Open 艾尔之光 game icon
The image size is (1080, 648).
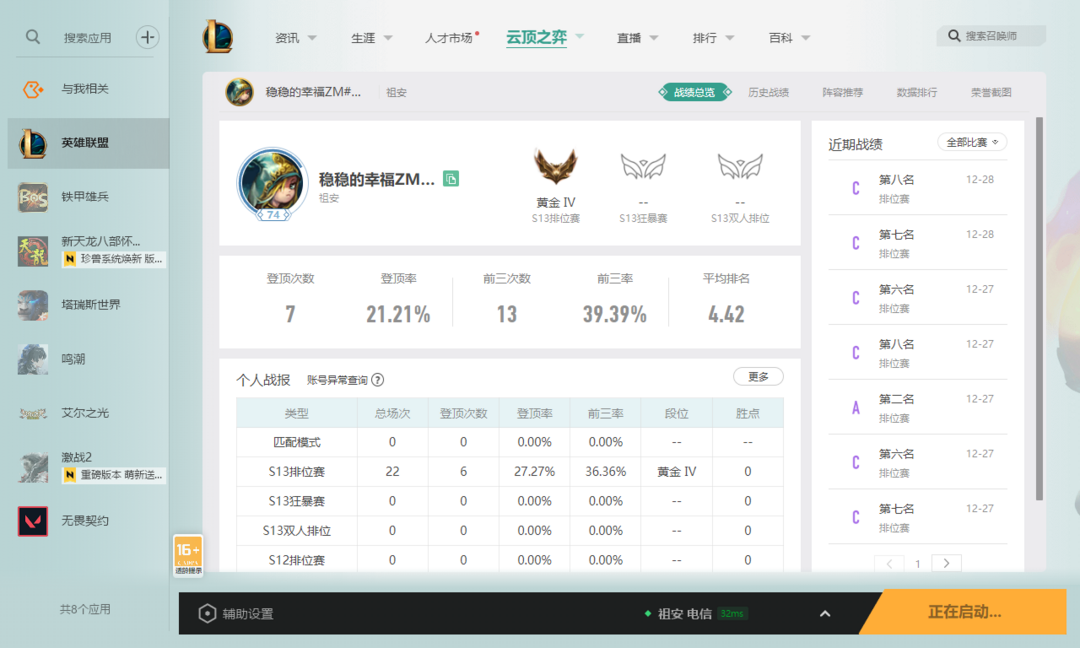(32, 413)
